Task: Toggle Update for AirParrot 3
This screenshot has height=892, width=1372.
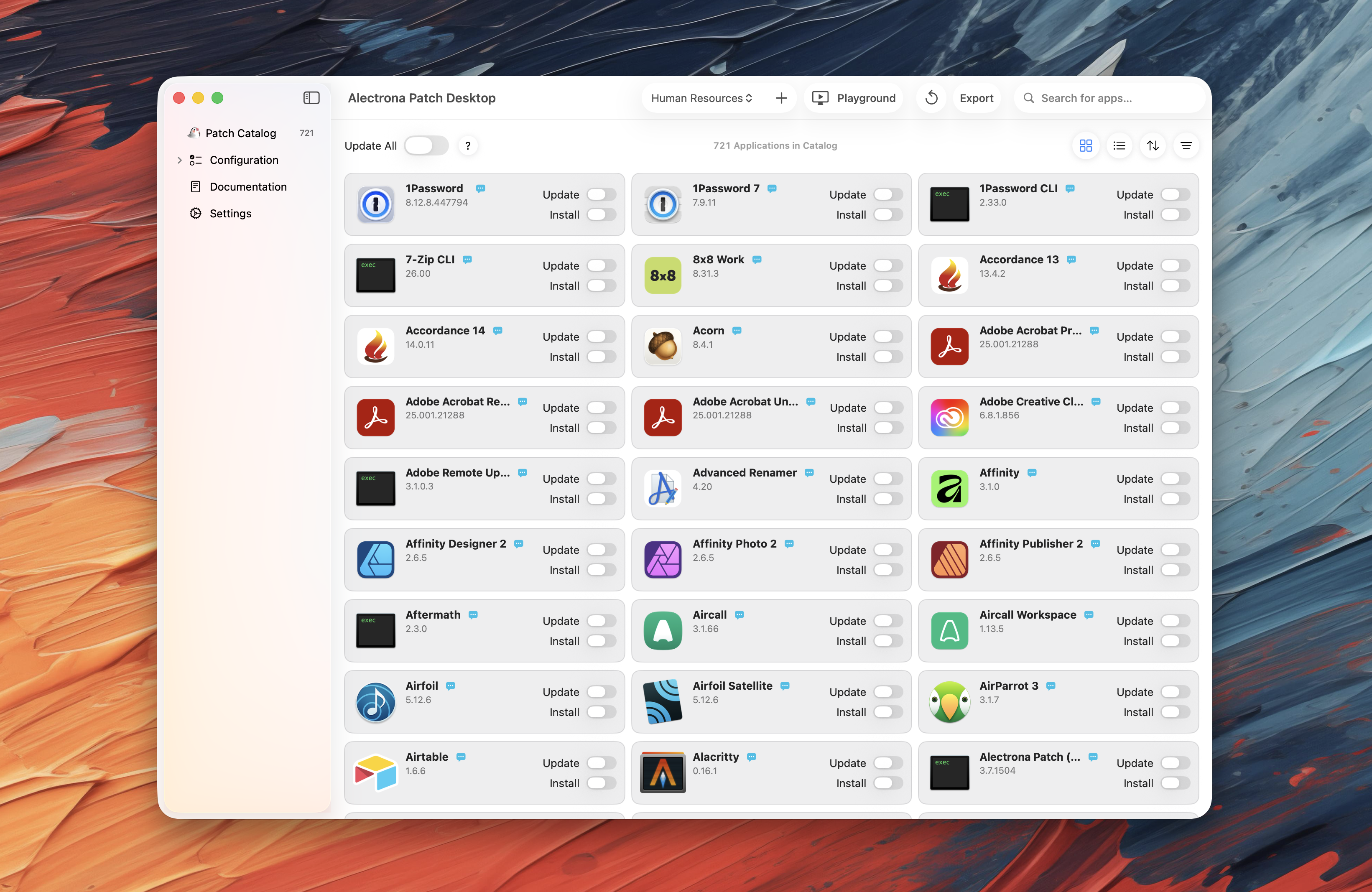Action: tap(1175, 692)
